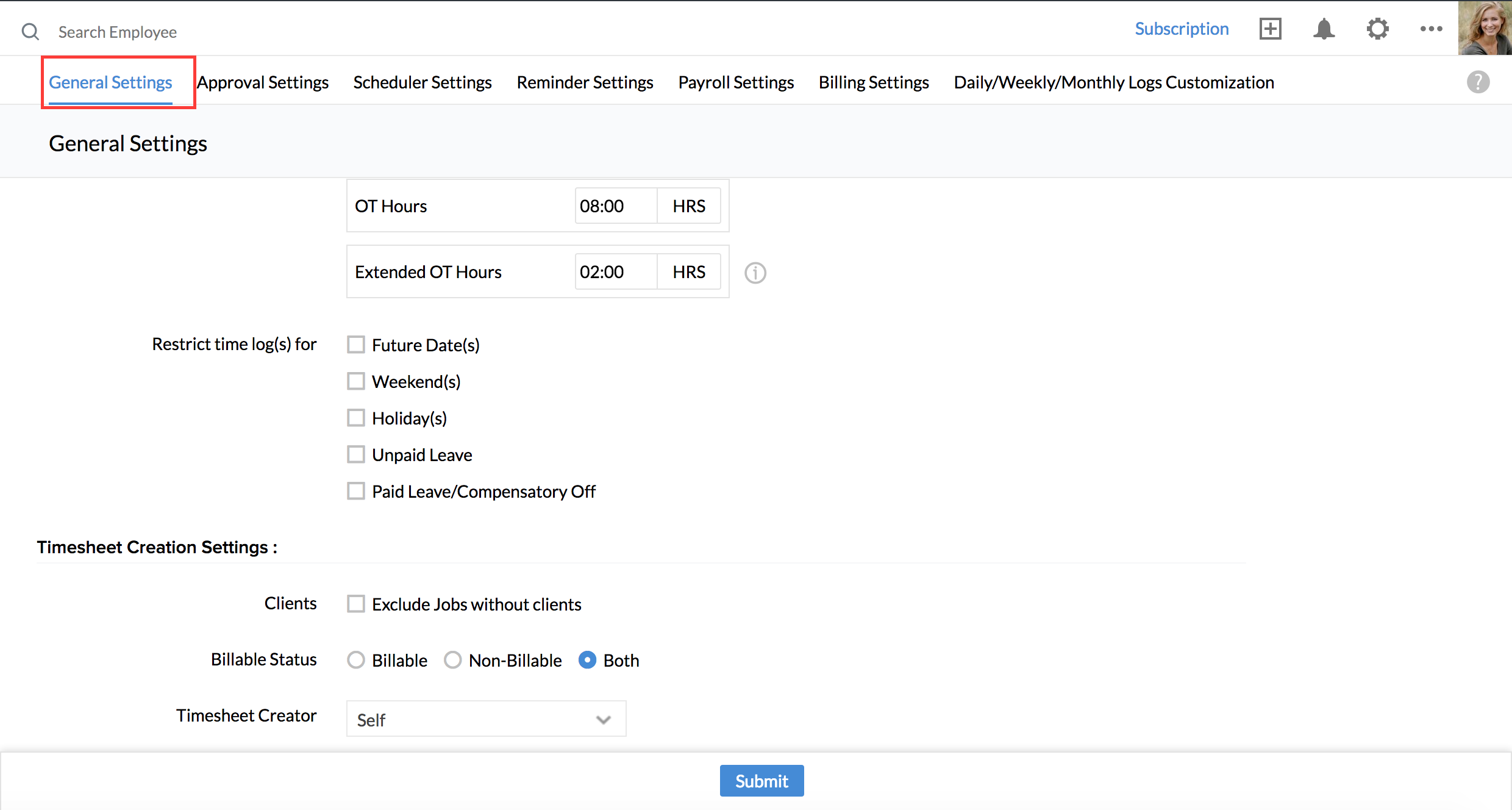Select the Non-Billable radio option

pyautogui.click(x=452, y=660)
